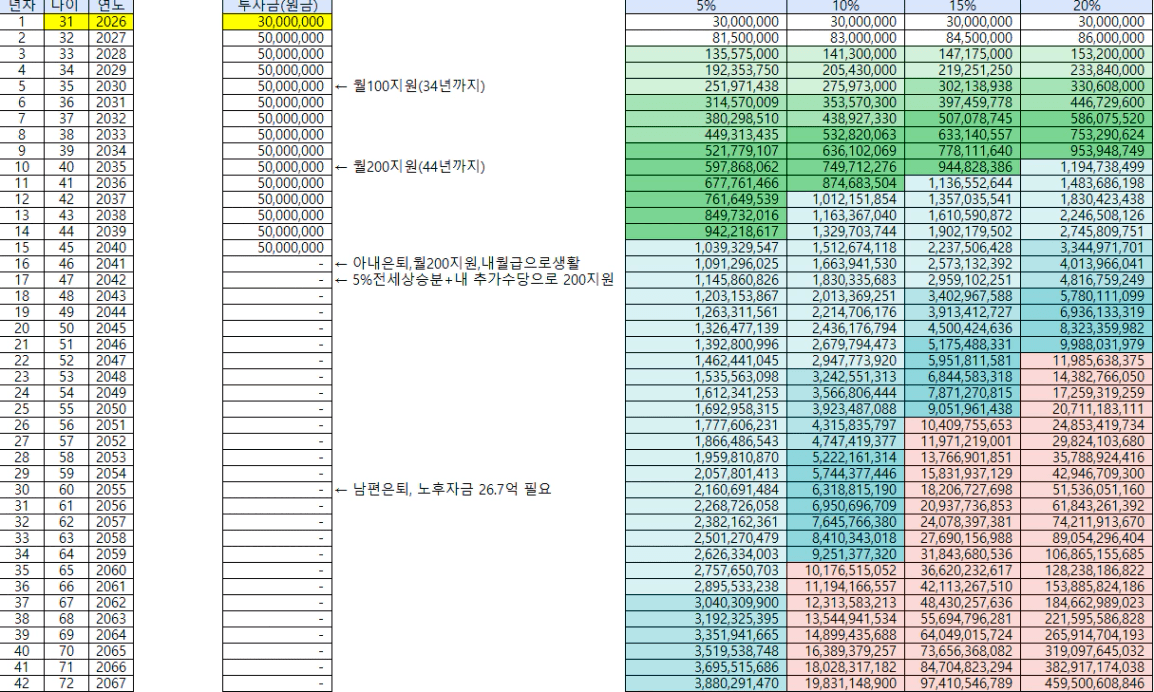Click the green cell 153,200,000
This screenshot has height=692, width=1154.
pos(1086,54)
